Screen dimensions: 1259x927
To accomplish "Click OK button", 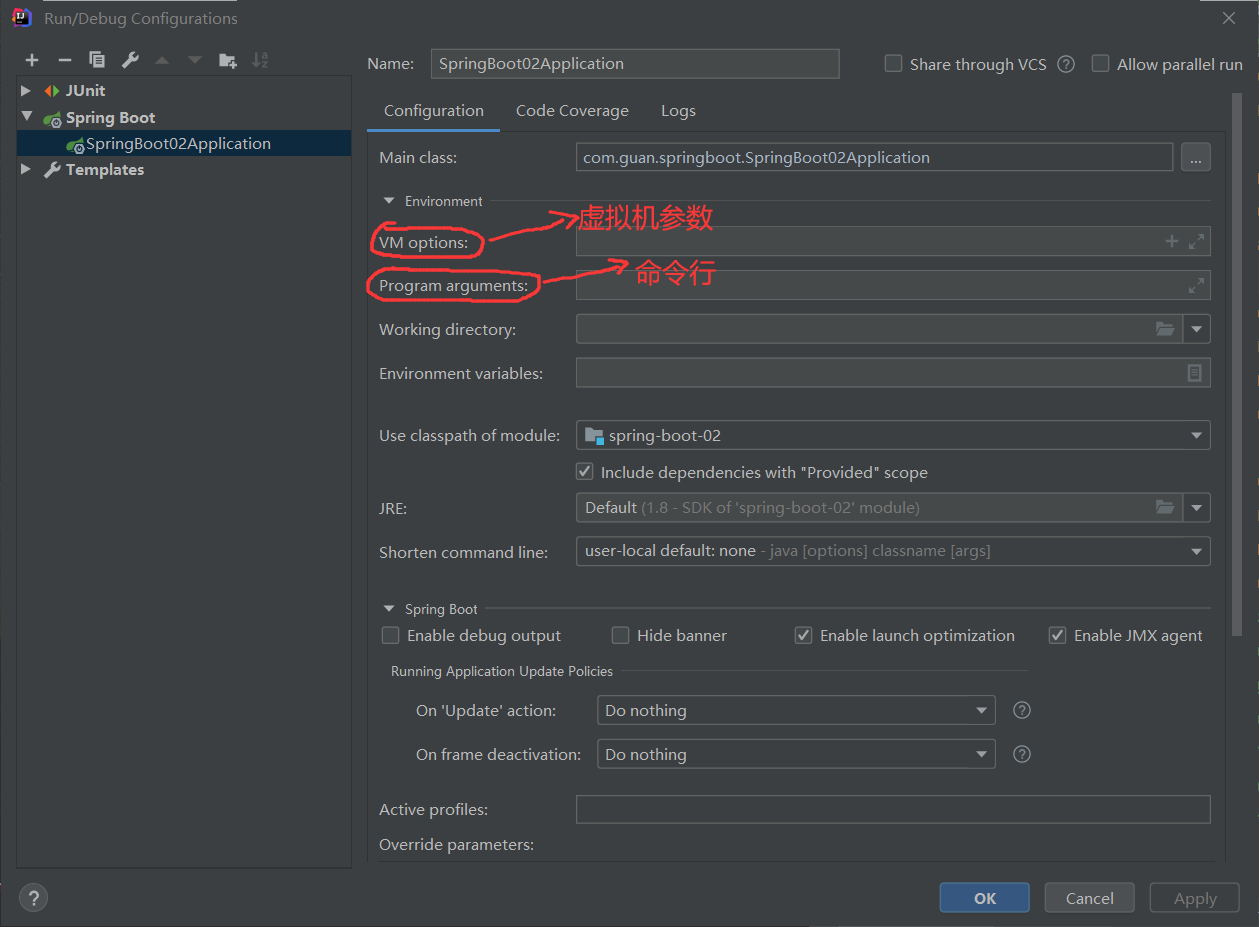I will tap(985, 898).
